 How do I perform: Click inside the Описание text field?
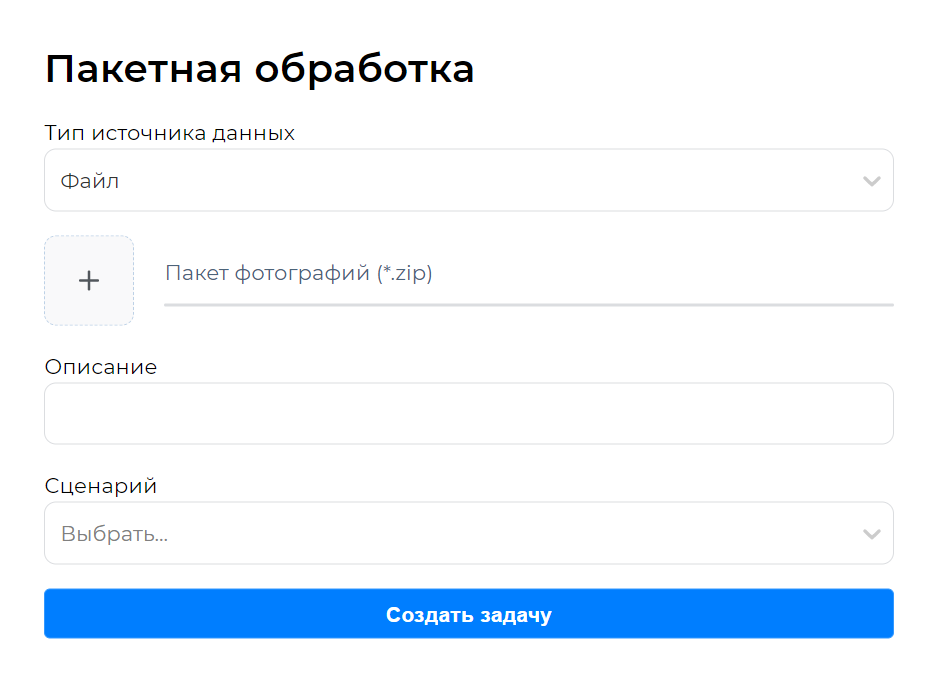469,413
